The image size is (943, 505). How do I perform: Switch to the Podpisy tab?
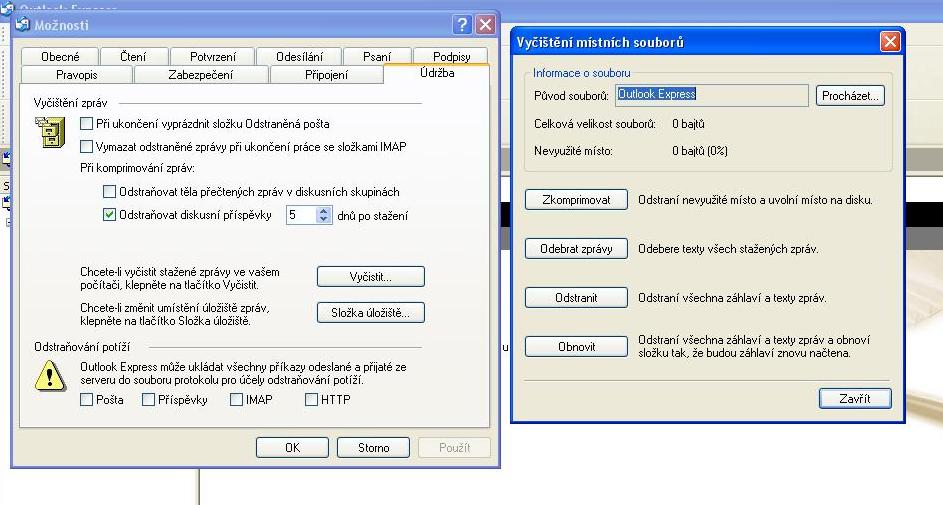click(452, 57)
